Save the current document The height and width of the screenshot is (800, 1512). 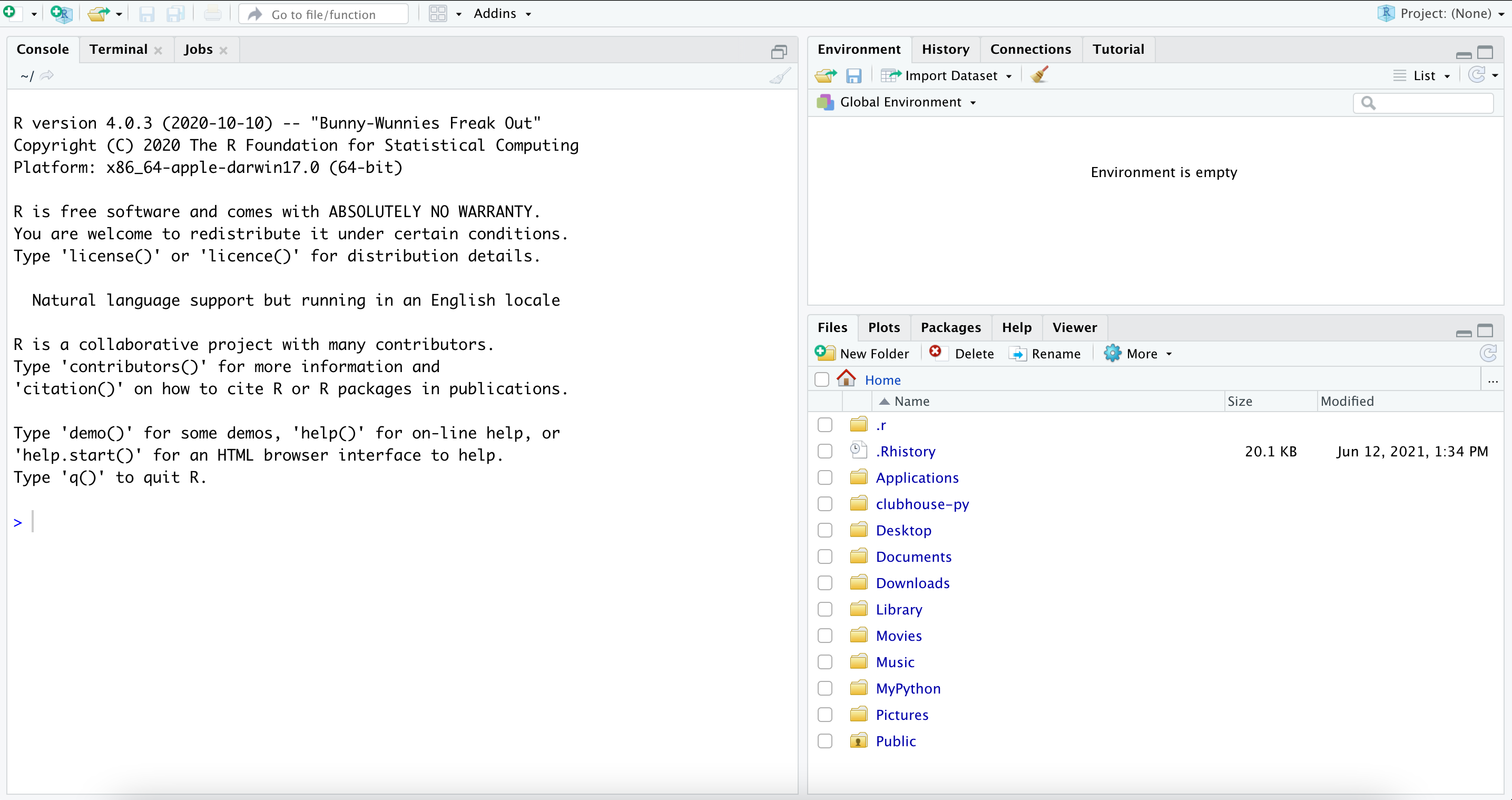click(x=146, y=13)
